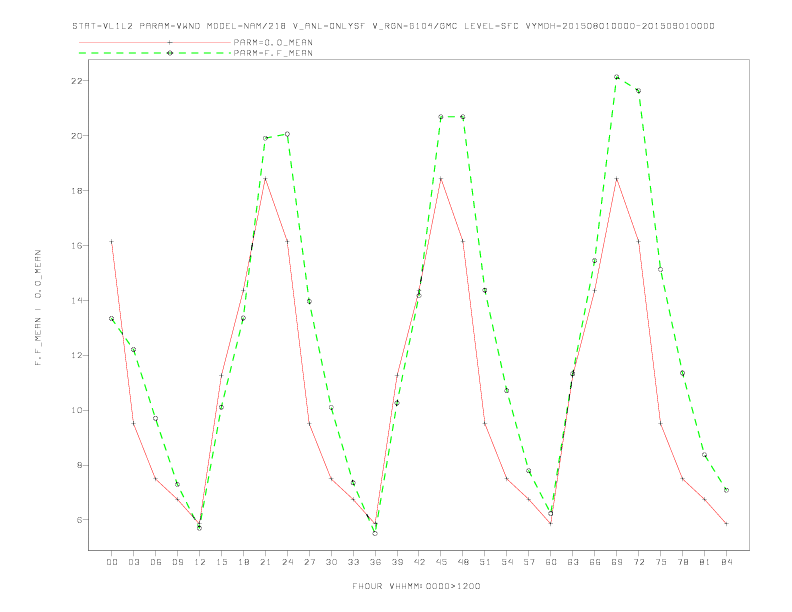The height and width of the screenshot is (612, 792).
Task: Click y-axis tick label 16
Action: [77, 245]
